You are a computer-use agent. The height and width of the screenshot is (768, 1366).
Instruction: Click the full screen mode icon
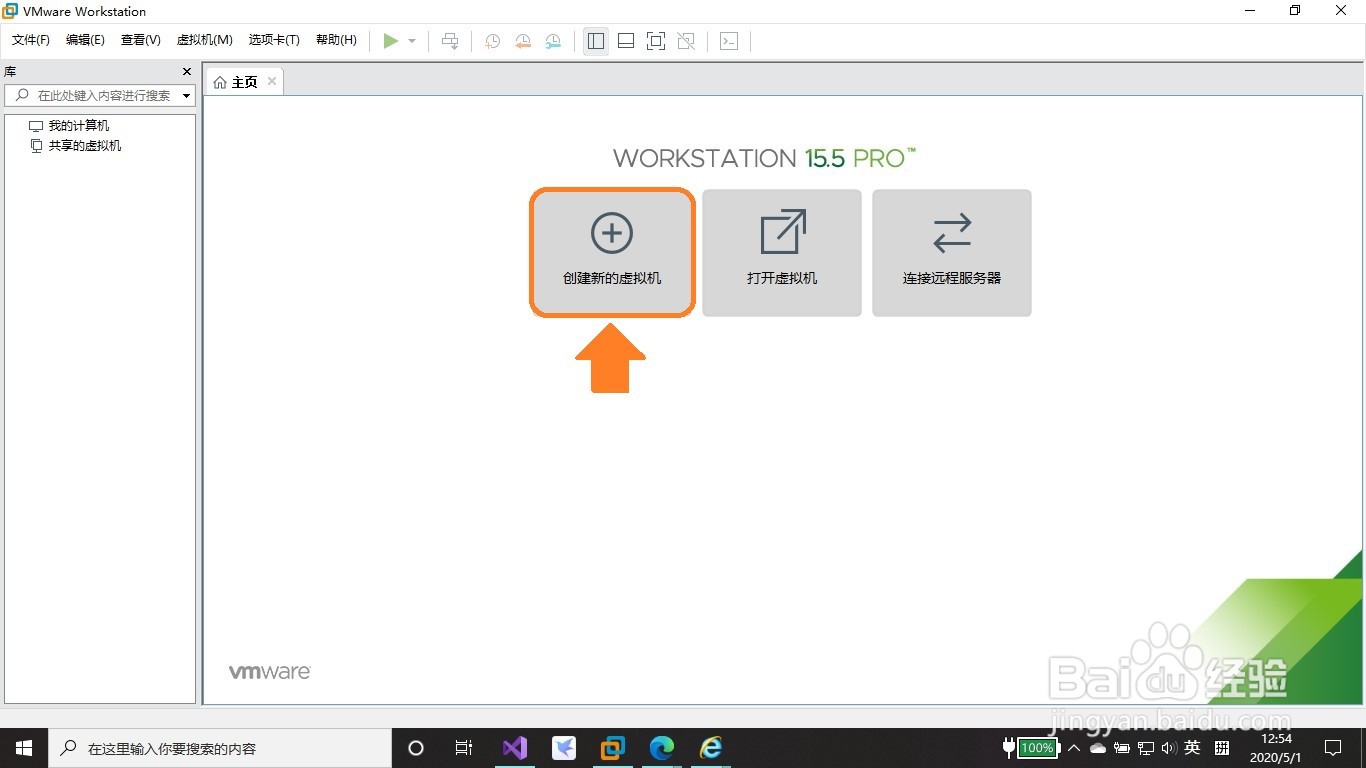coord(656,41)
